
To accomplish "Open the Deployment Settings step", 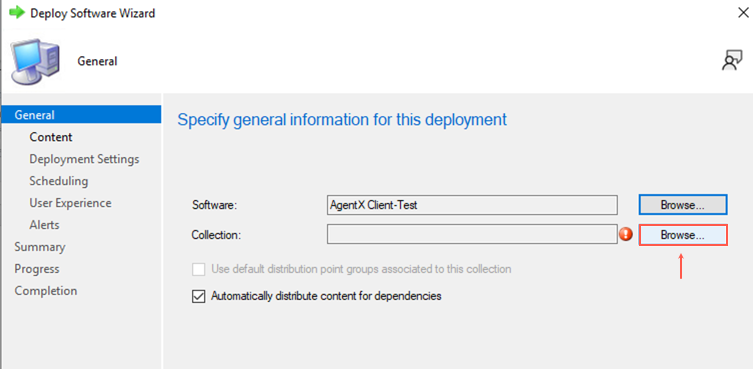I will coord(85,159).
